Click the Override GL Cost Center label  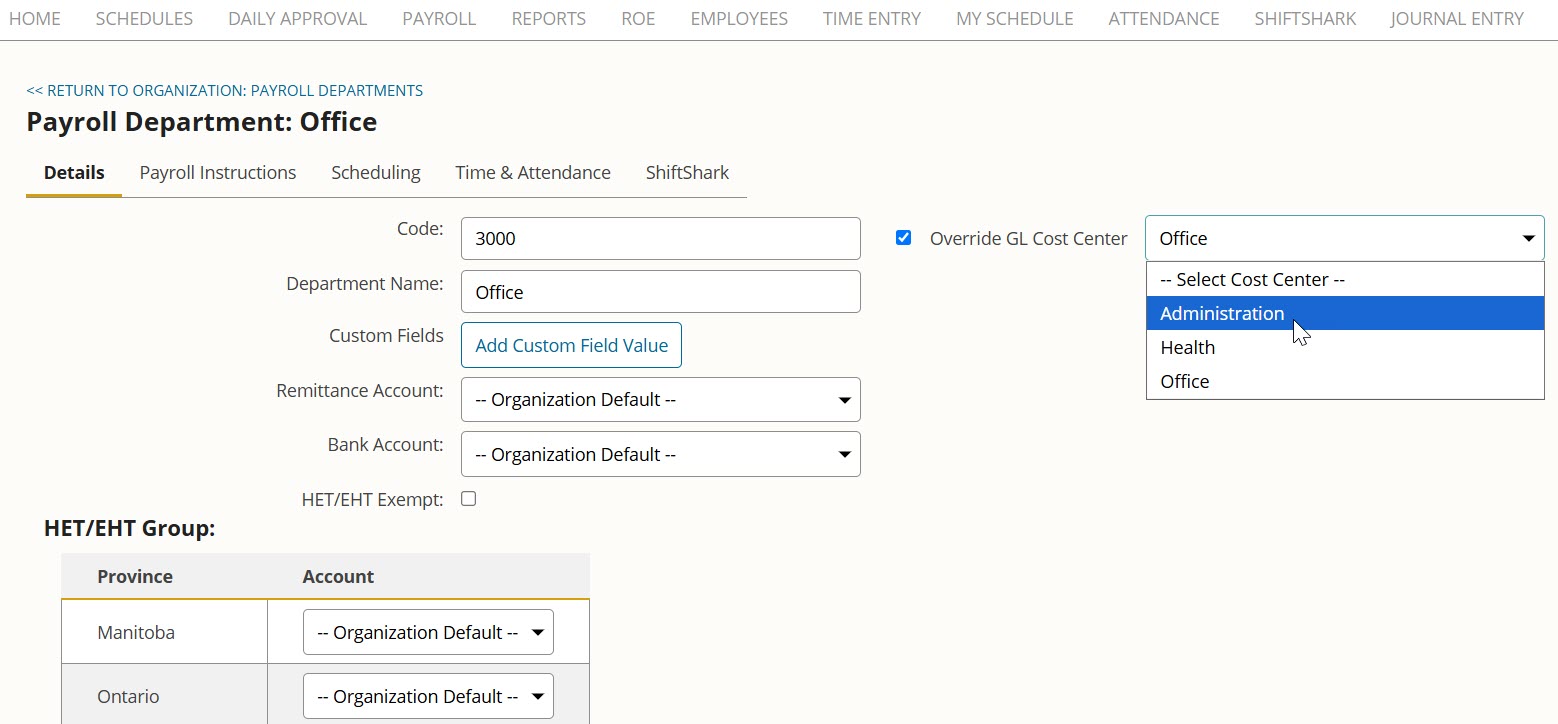(x=1028, y=238)
